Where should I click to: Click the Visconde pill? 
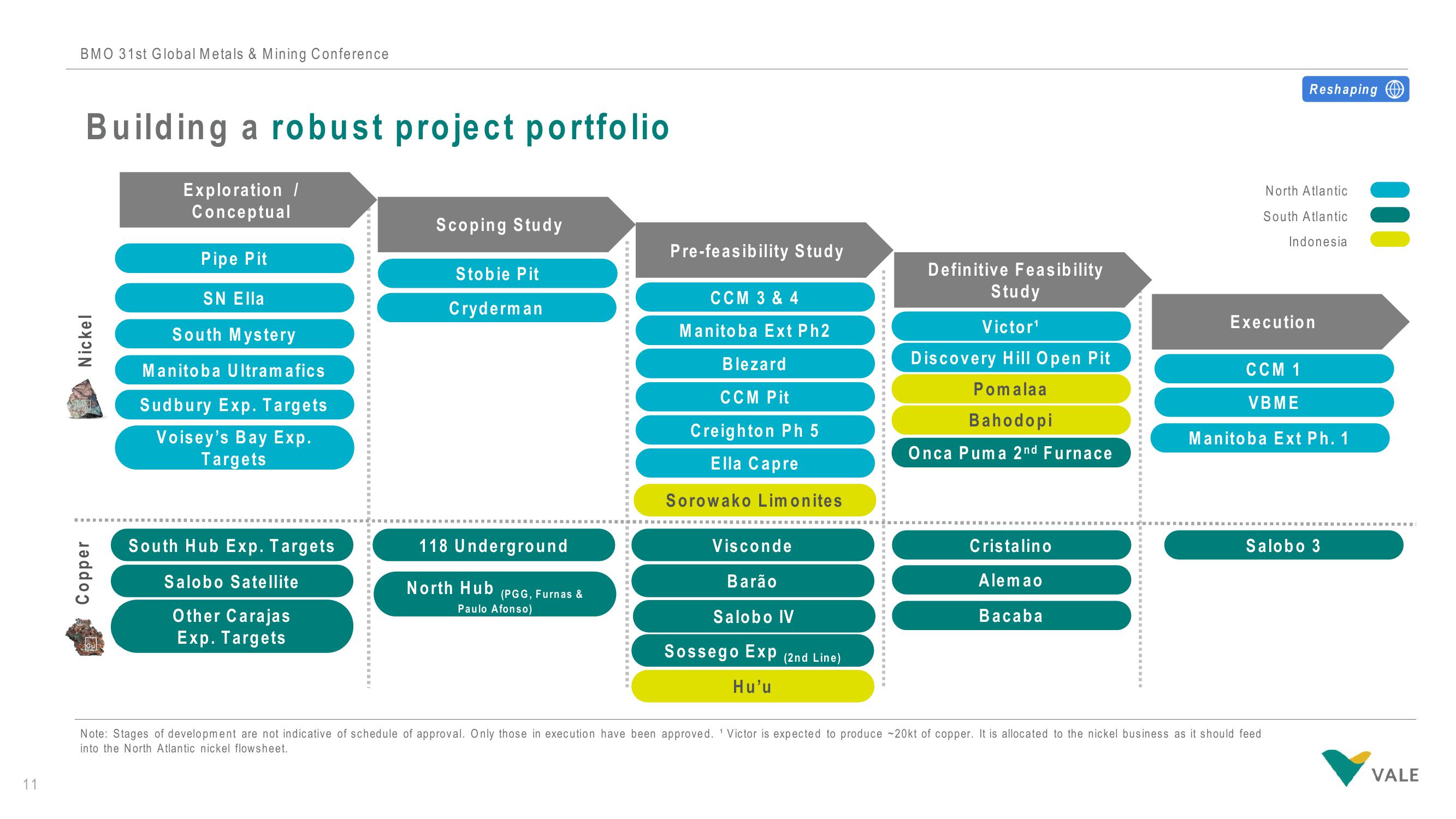753,545
